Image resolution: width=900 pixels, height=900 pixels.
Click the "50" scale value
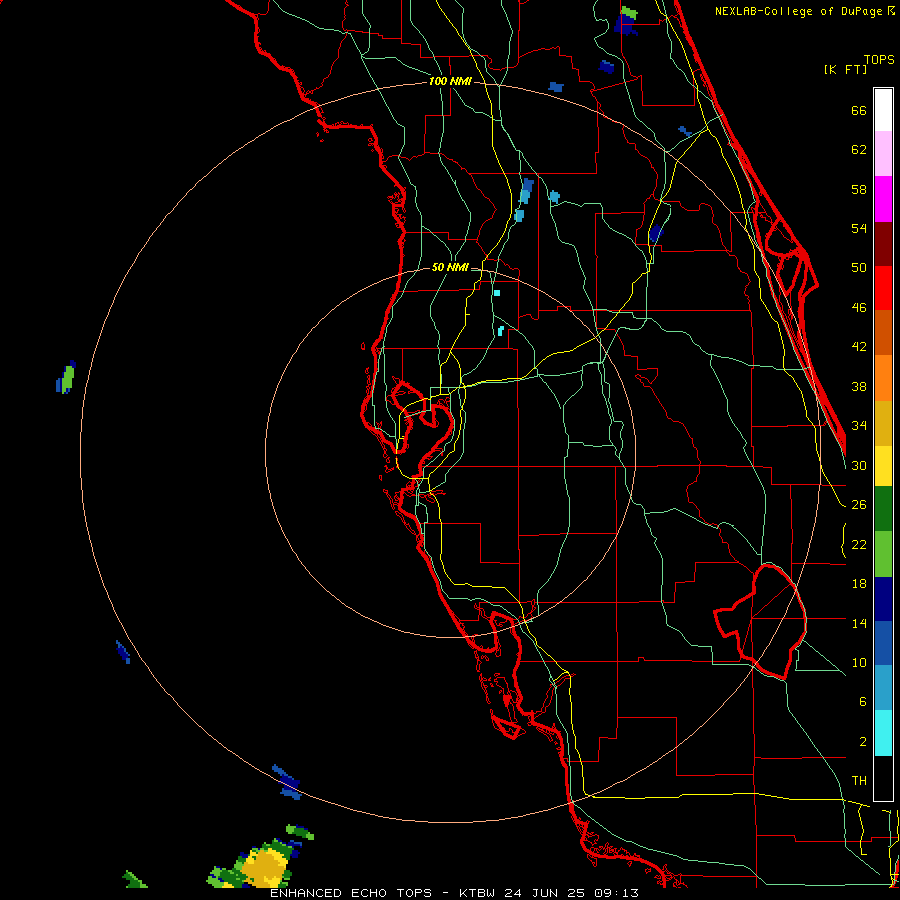click(x=859, y=268)
